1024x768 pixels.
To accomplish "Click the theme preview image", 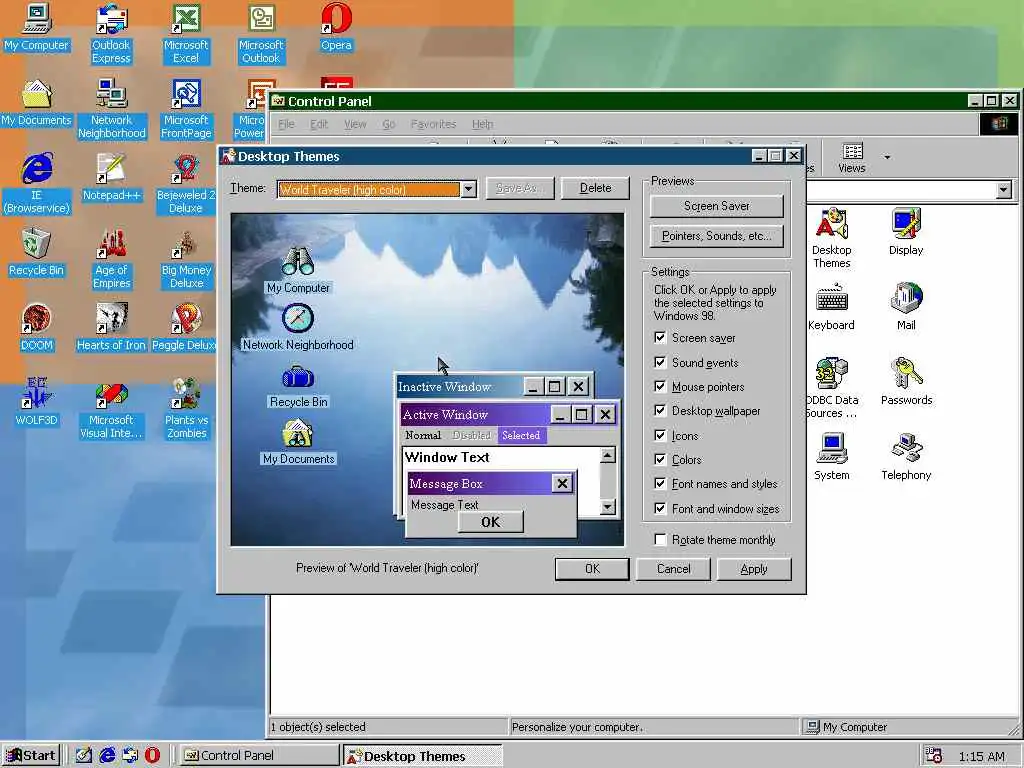I will coord(428,379).
